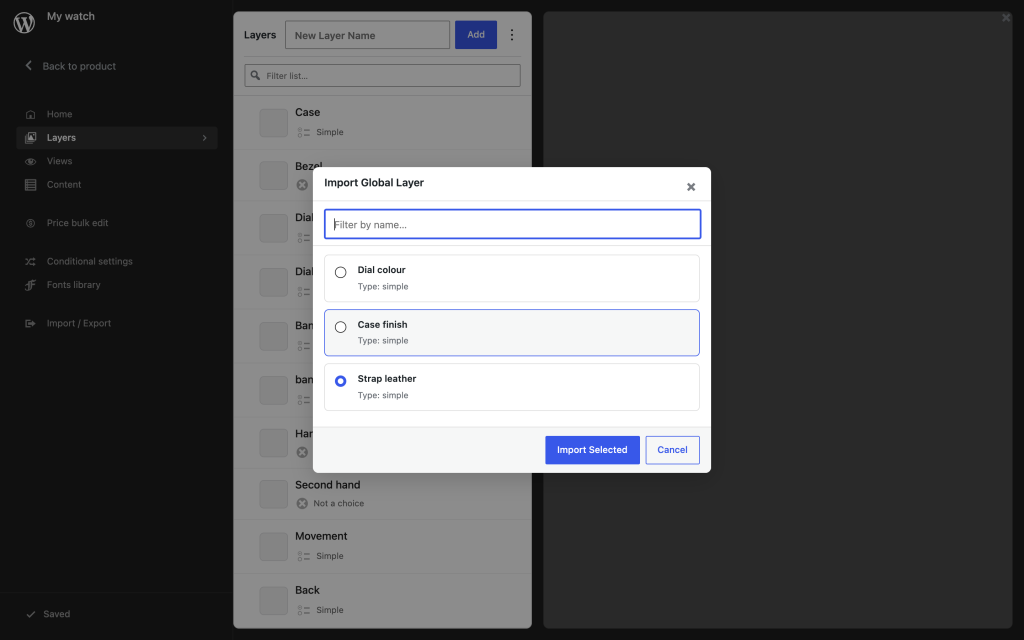Click the Price bulk edit coin icon
Image resolution: width=1024 pixels, height=640 pixels.
[30, 223]
